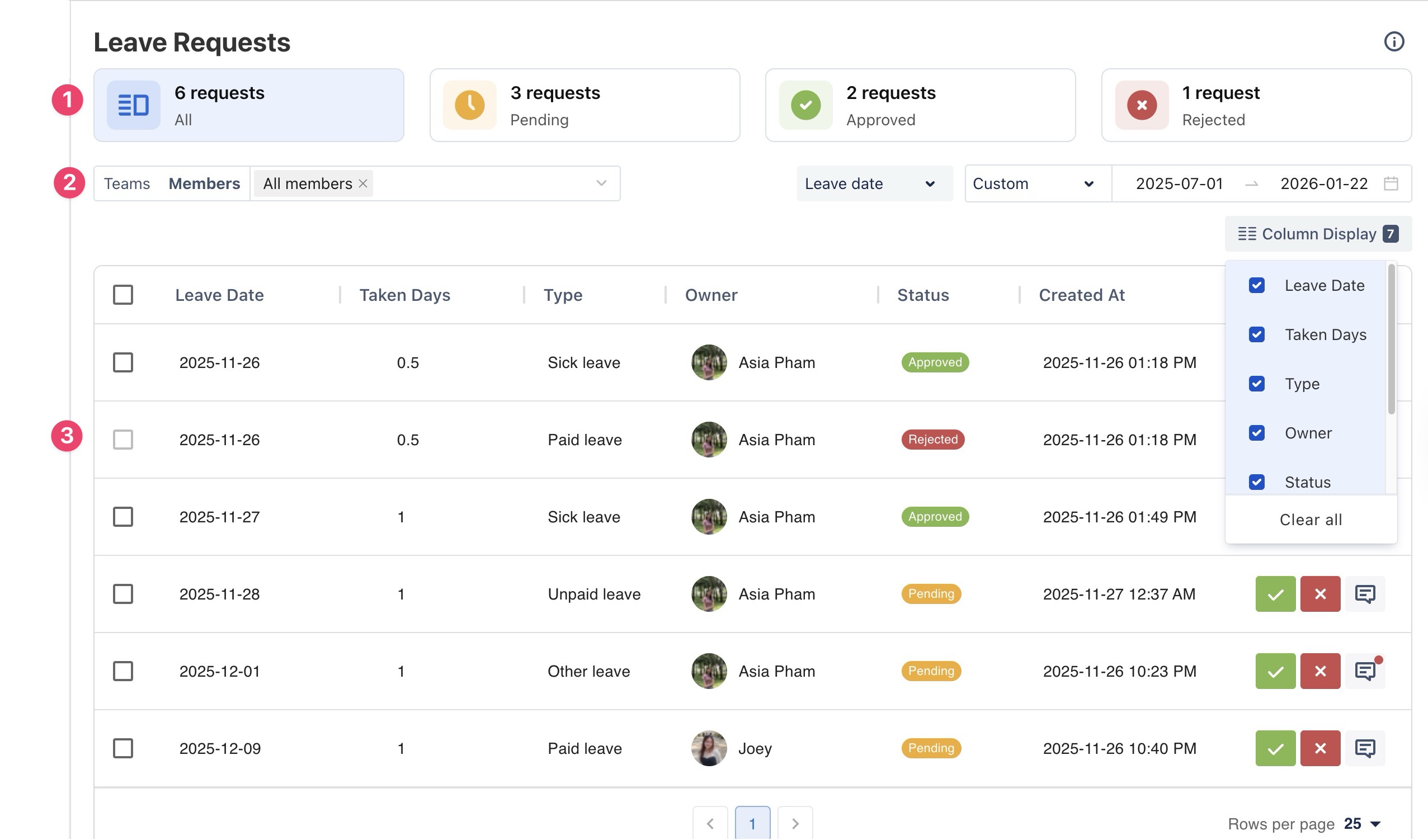
Task: Filter by 3 Pending requests card
Action: pos(585,105)
